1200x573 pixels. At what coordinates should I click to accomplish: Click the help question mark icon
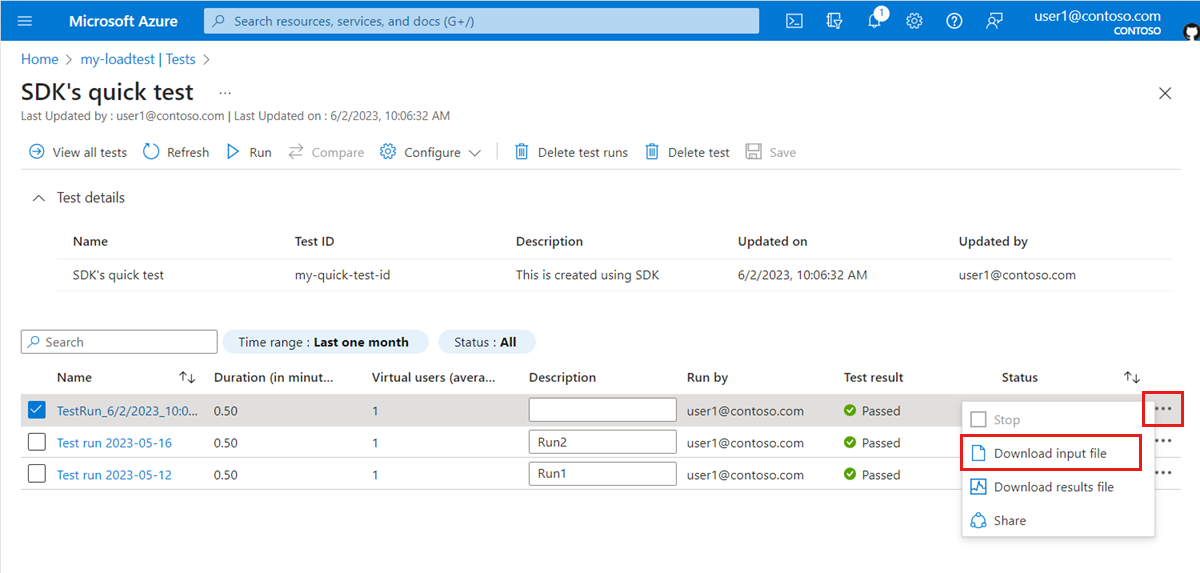click(954, 21)
